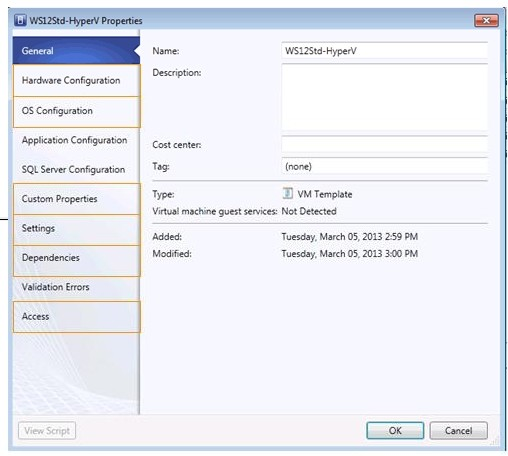Open the Tag combo box
The width and height of the screenshot is (508, 456).
[x=385, y=166]
